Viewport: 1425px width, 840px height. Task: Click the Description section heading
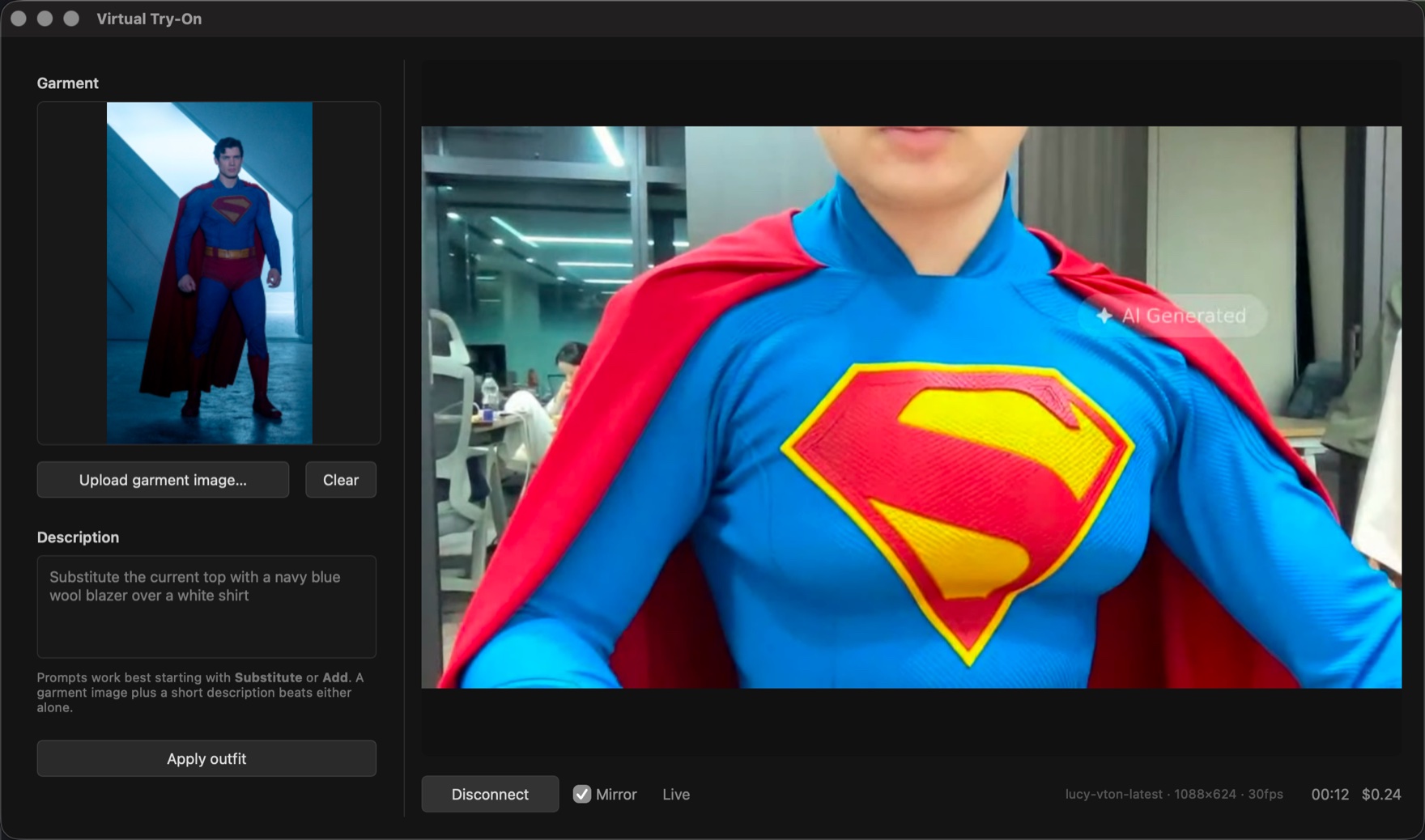coord(78,537)
